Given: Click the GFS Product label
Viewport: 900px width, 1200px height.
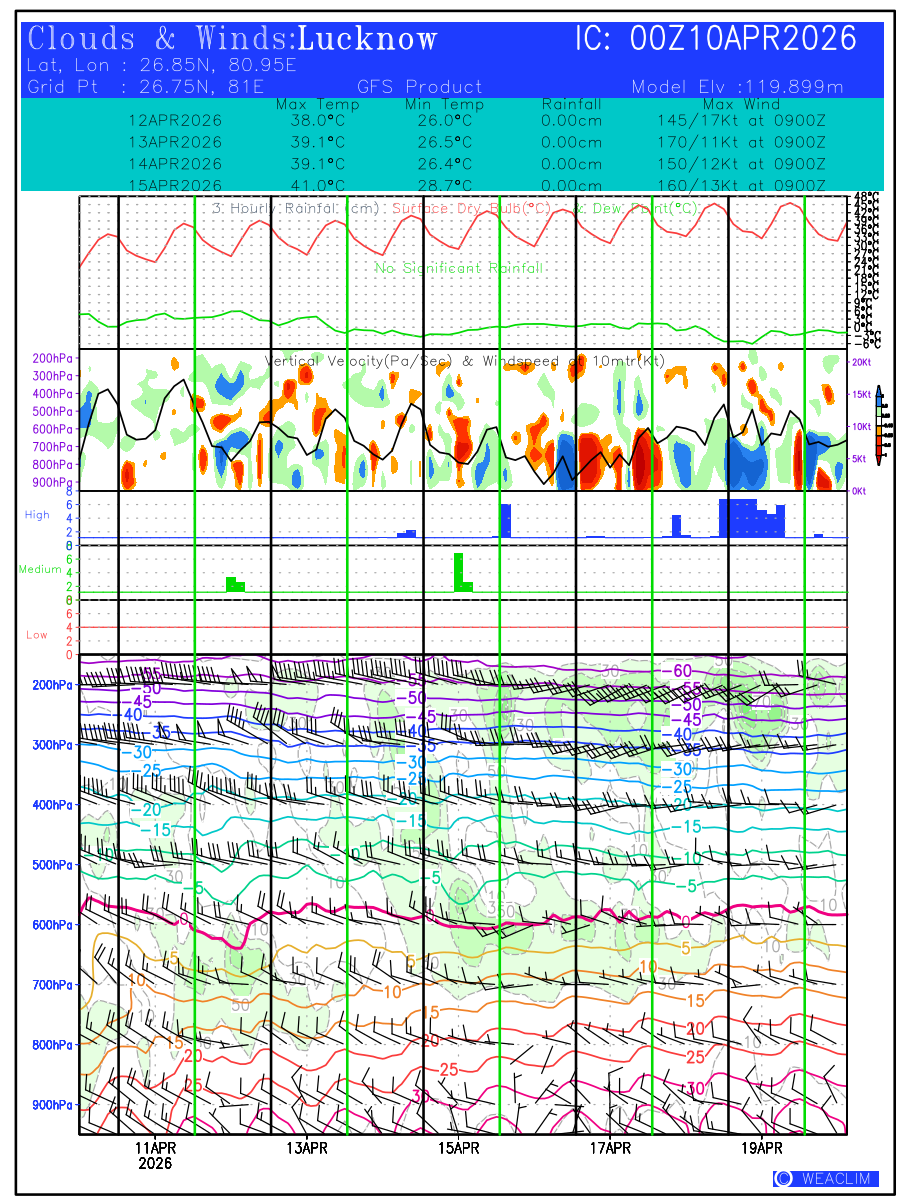Looking at the screenshot, I should click(x=419, y=87).
